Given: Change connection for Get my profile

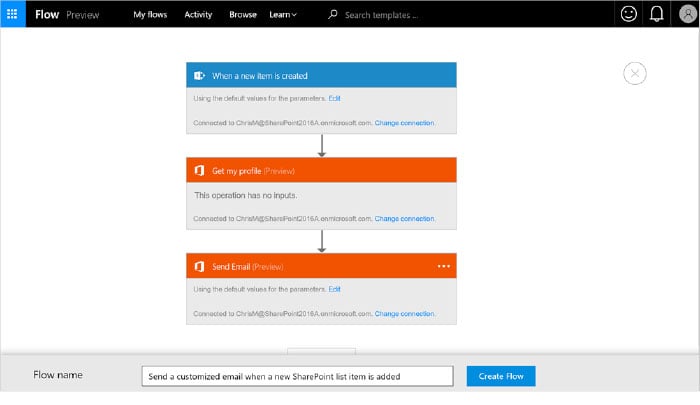Looking at the screenshot, I should pos(404,218).
